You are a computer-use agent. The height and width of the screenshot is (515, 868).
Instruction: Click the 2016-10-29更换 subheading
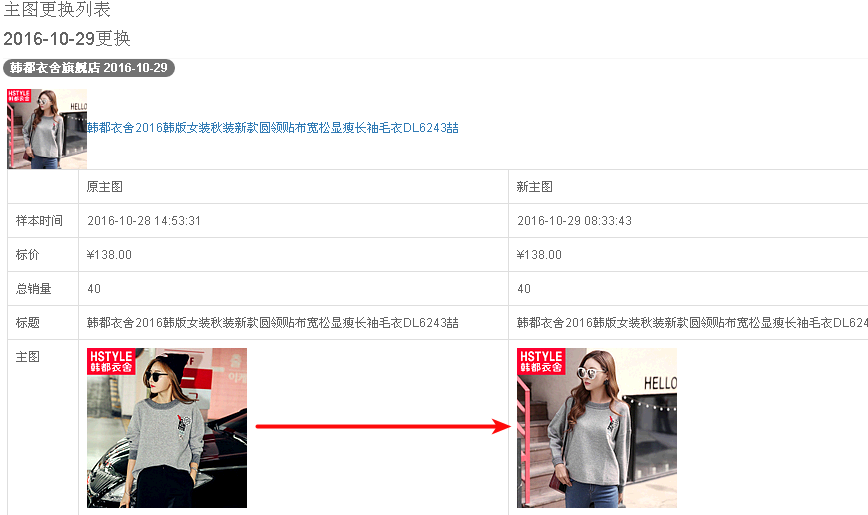pos(67,38)
